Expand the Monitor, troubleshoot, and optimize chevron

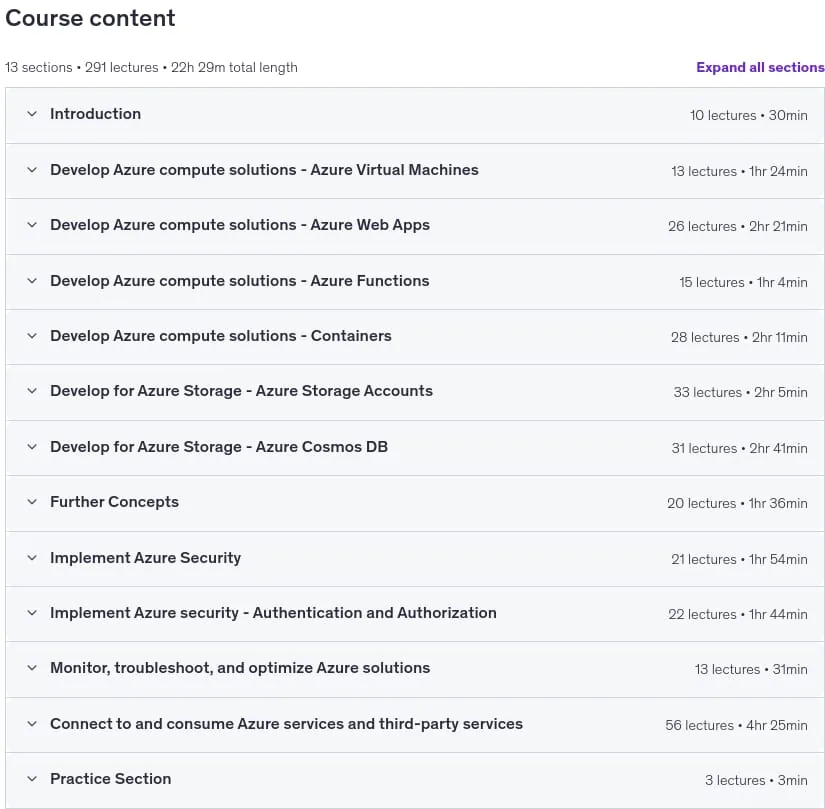[32, 668]
